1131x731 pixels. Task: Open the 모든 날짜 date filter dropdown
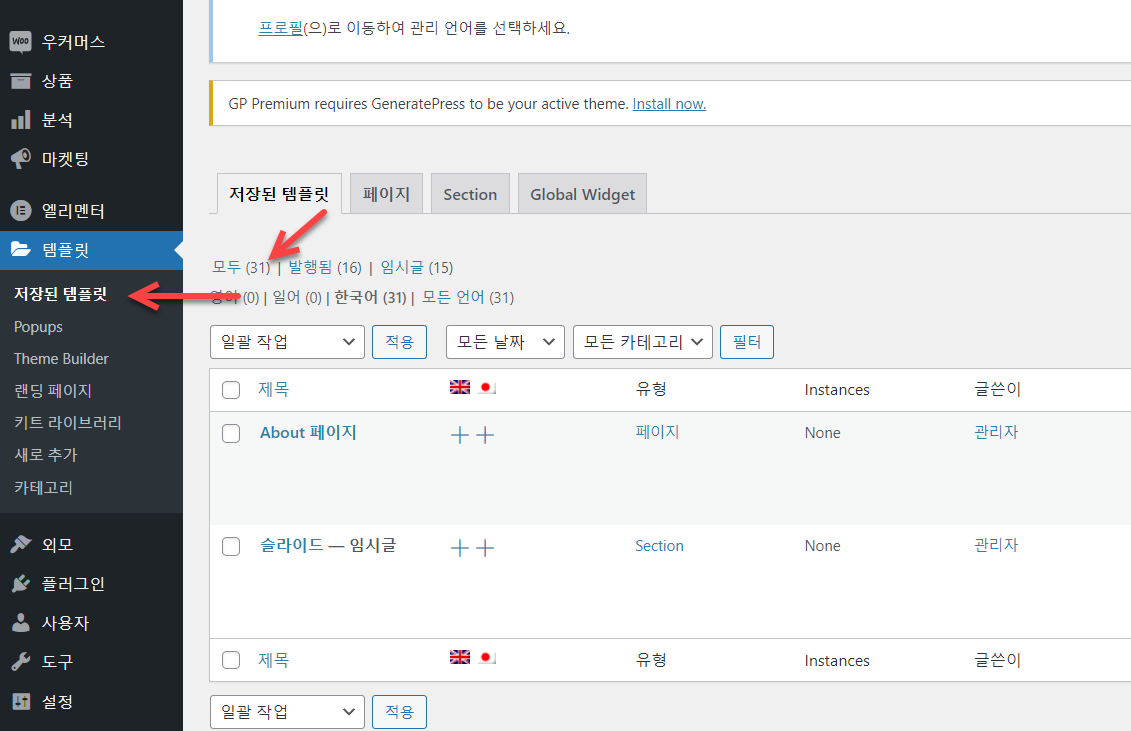505,341
